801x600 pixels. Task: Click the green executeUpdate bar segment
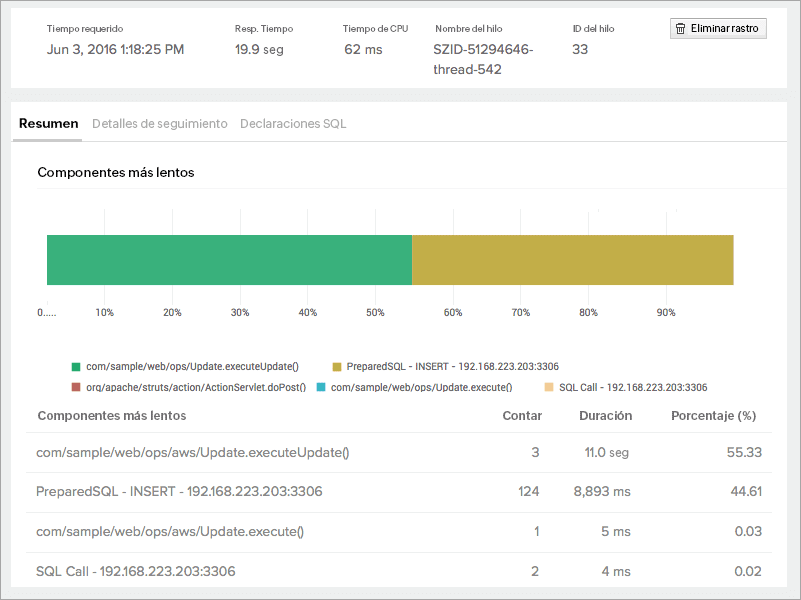[x=229, y=260]
